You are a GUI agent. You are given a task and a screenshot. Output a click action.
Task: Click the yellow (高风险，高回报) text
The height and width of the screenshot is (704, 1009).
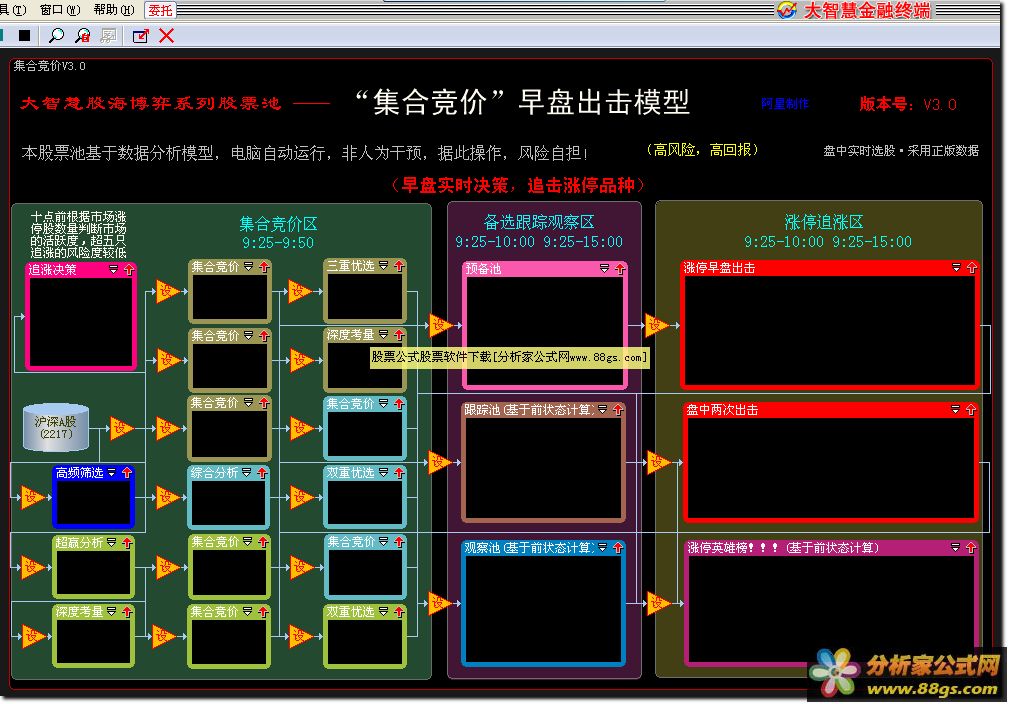[702, 150]
